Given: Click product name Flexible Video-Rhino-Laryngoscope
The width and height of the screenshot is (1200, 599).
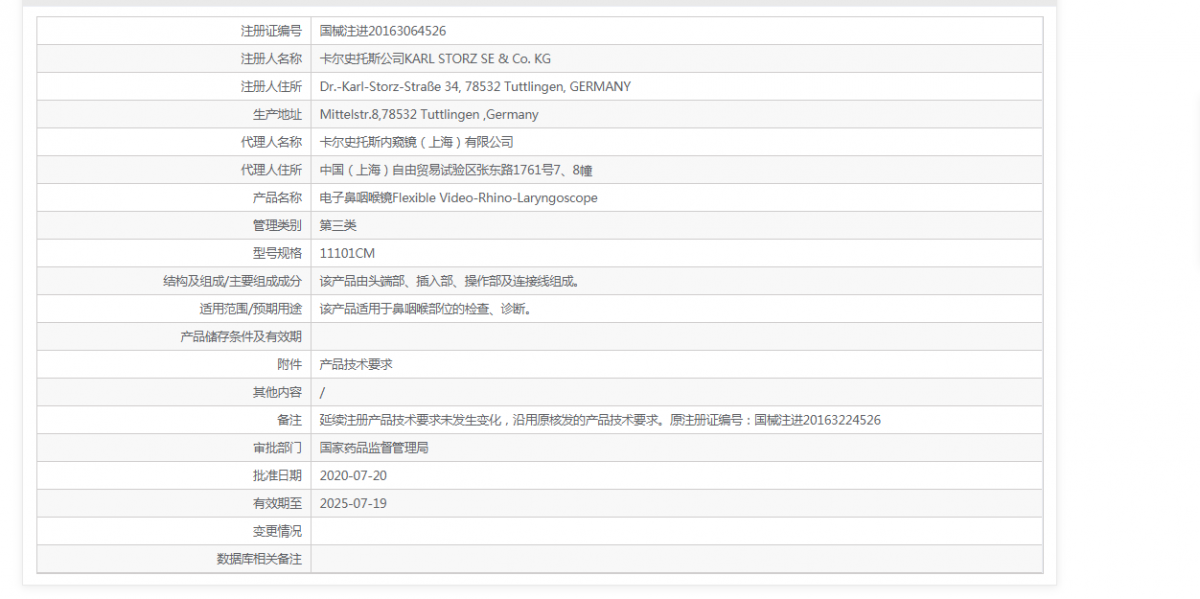Looking at the screenshot, I should 457,197.
